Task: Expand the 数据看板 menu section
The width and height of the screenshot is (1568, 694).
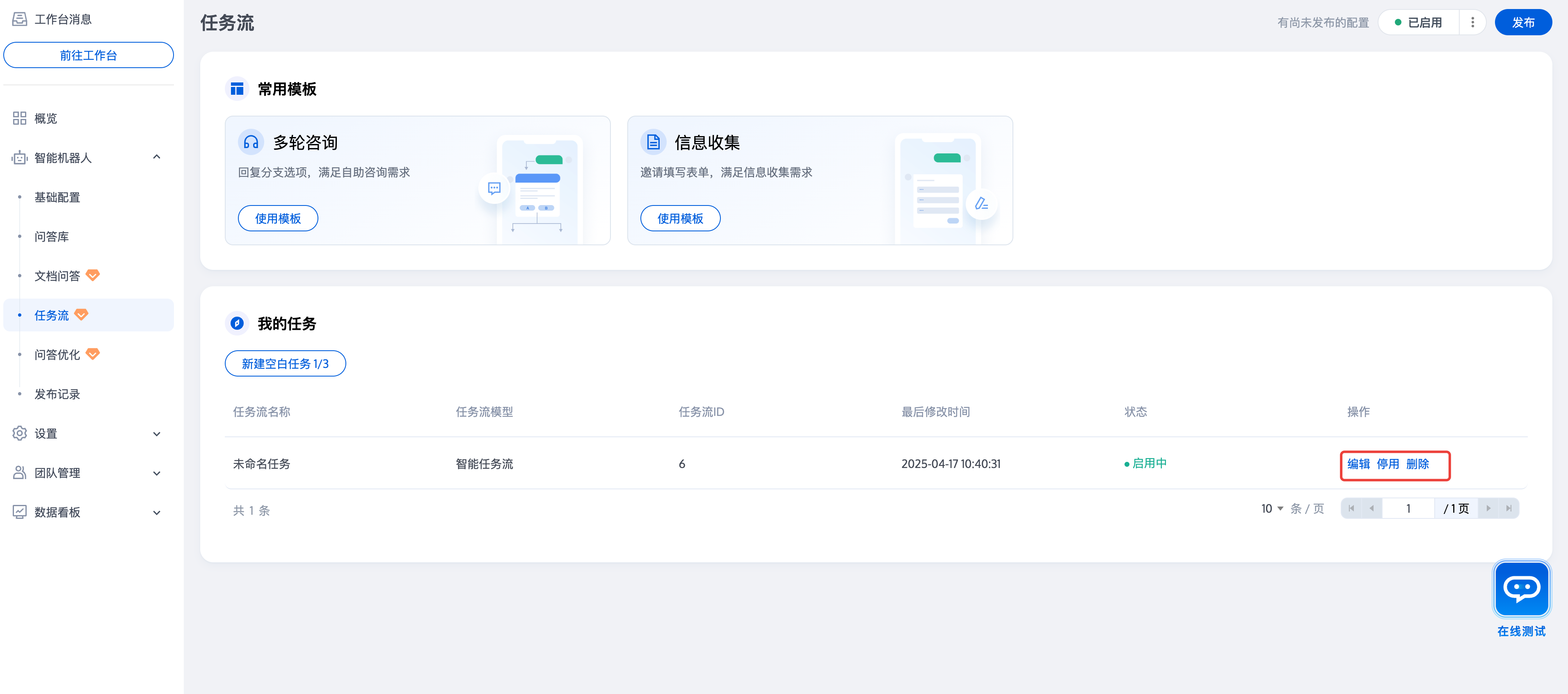Action: point(156,512)
